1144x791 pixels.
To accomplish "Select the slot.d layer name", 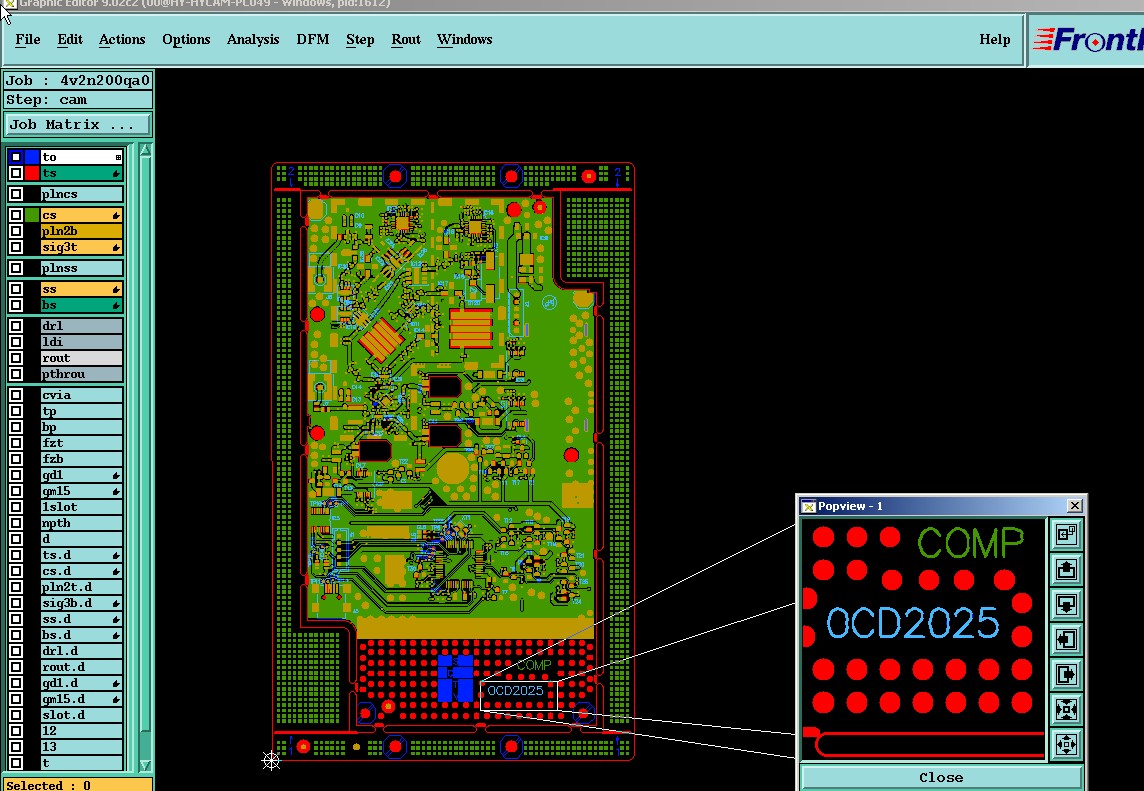I will 81,715.
